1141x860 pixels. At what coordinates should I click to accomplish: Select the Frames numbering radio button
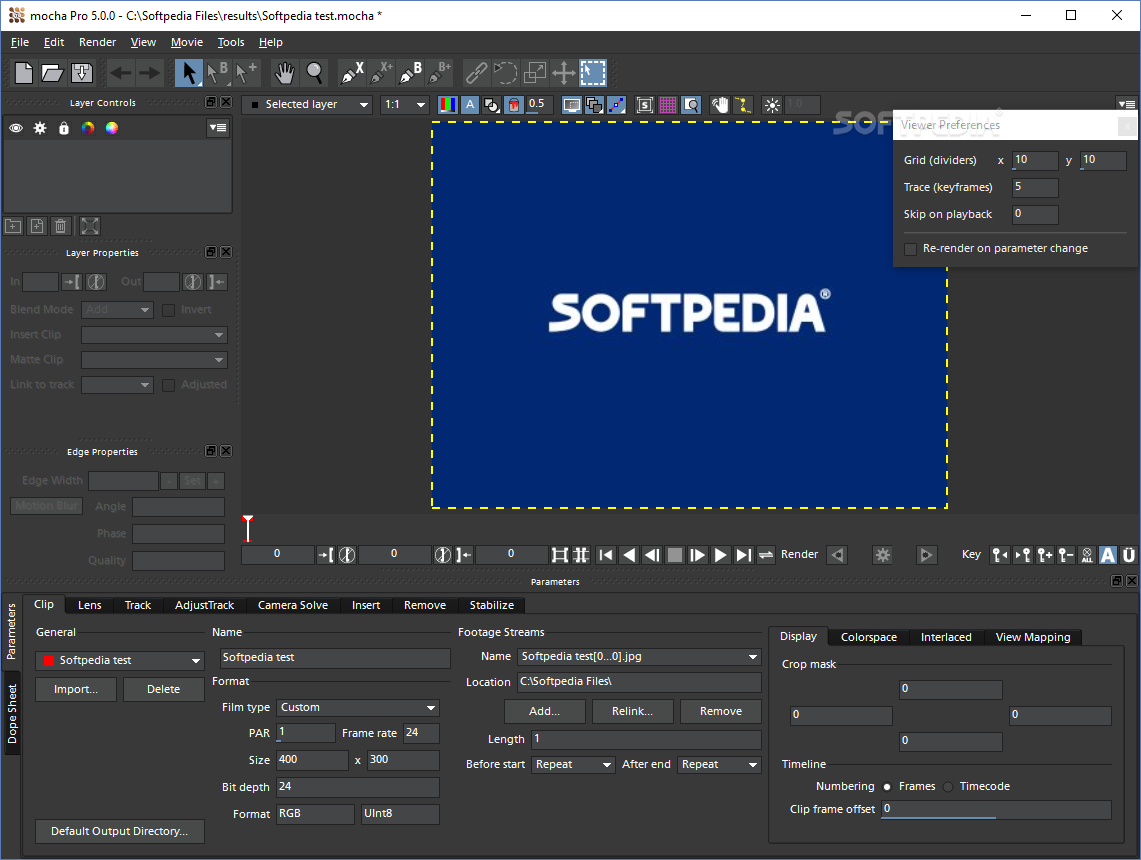(887, 787)
